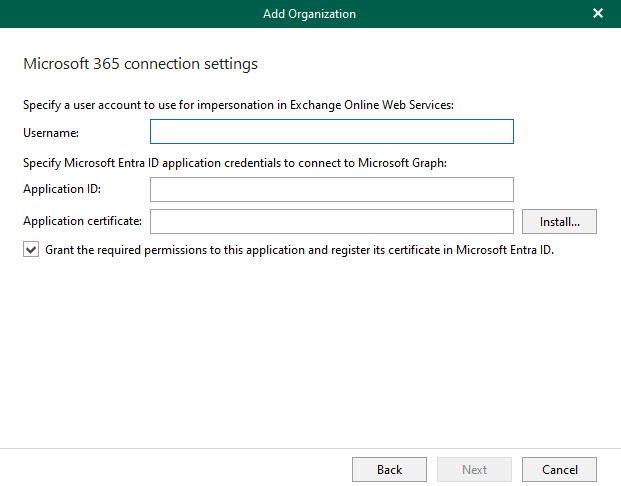Open the Install... certificate button
Screen dimensions: 621x486
point(559,221)
